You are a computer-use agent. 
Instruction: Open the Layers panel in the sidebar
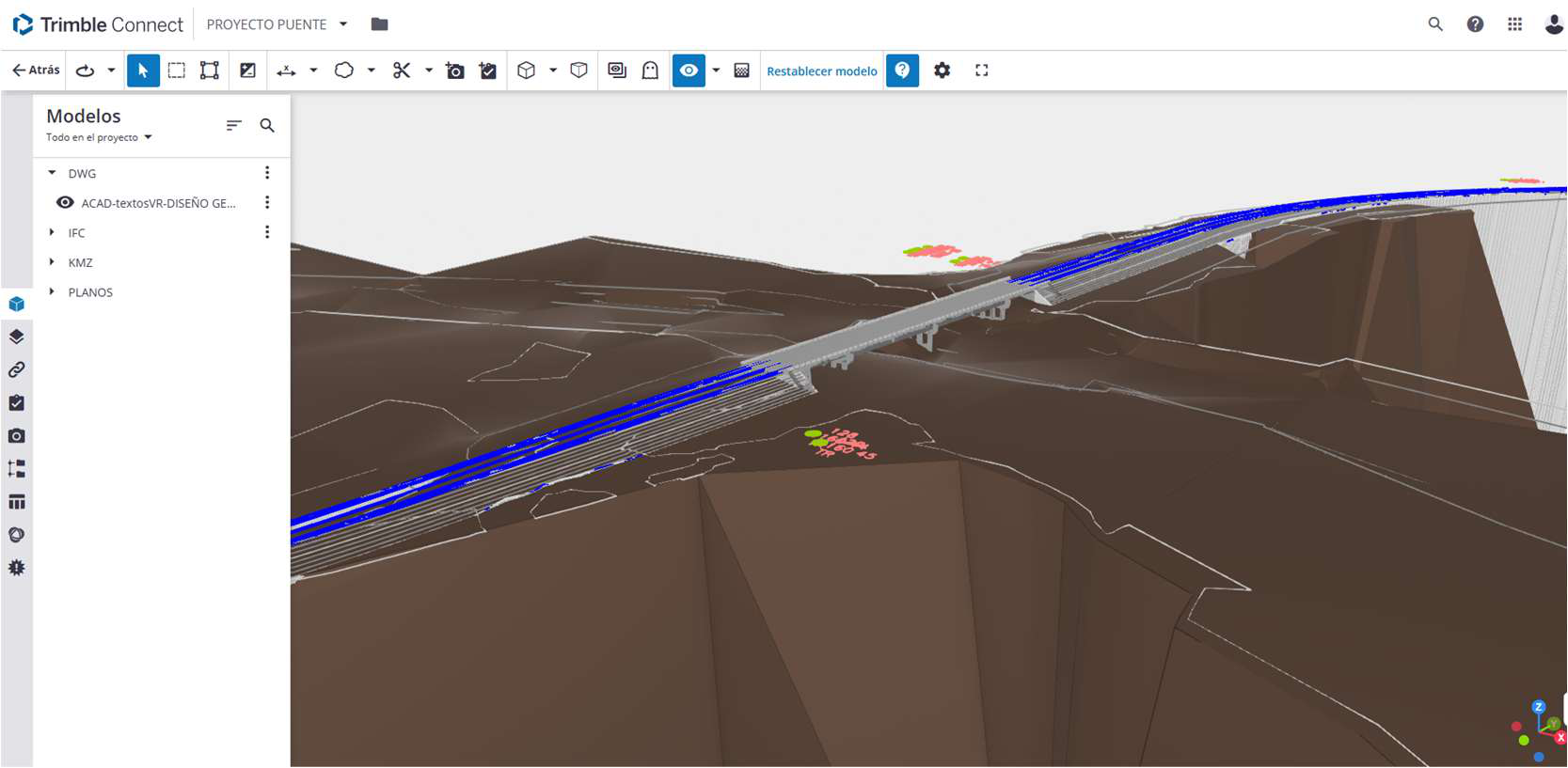point(16,337)
